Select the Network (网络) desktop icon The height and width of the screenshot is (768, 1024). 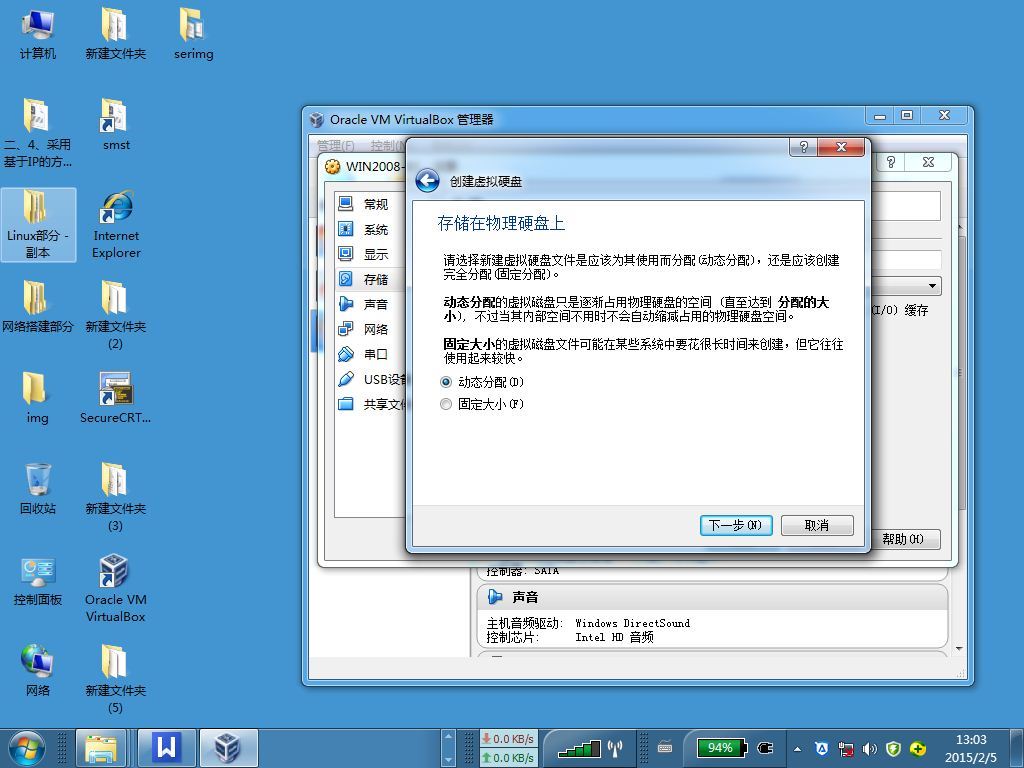37,671
